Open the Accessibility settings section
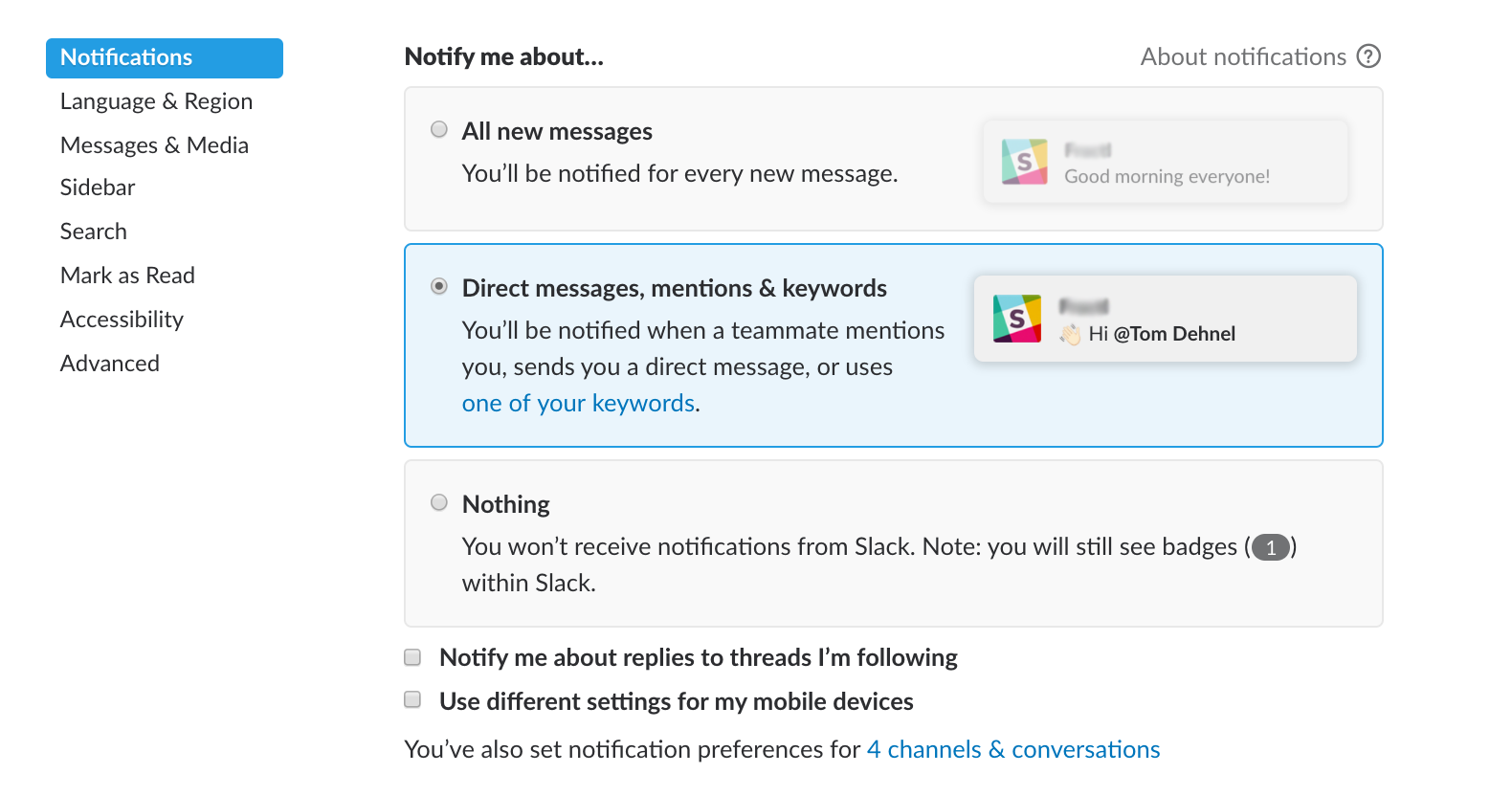1512x796 pixels. [x=122, y=320]
